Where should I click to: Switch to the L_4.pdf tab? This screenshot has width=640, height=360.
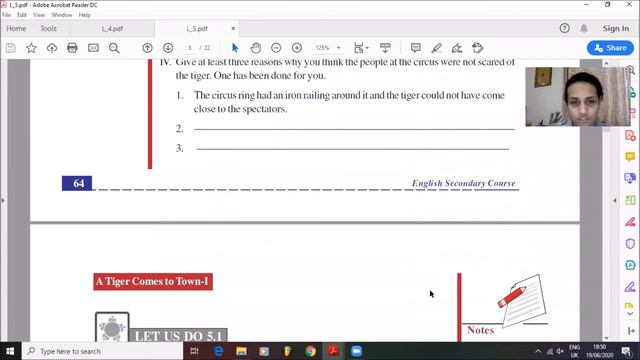pos(112,29)
